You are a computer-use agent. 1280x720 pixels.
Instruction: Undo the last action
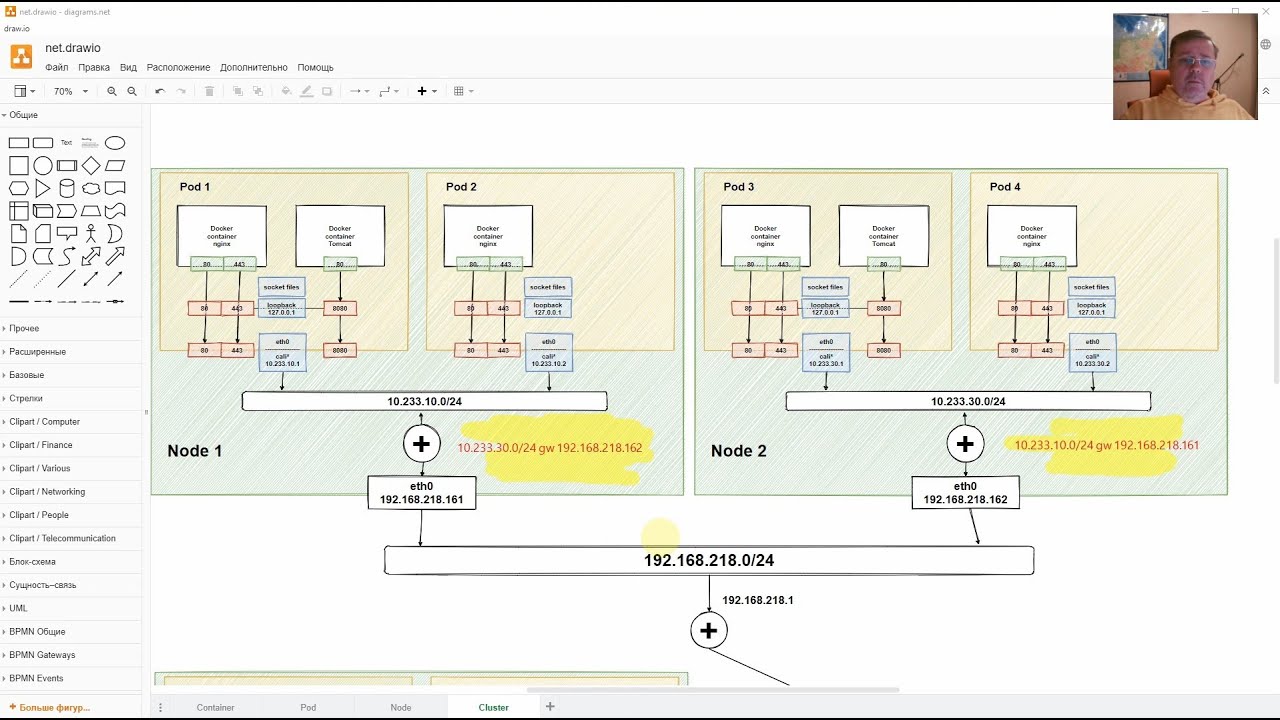(160, 91)
